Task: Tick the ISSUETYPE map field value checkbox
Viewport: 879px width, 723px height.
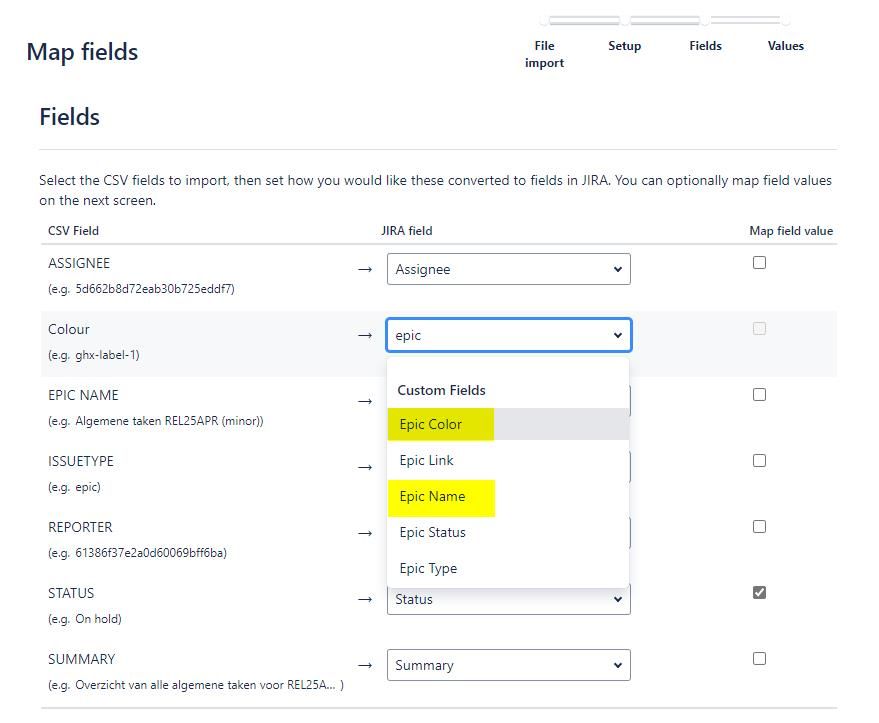Action: pyautogui.click(x=759, y=461)
